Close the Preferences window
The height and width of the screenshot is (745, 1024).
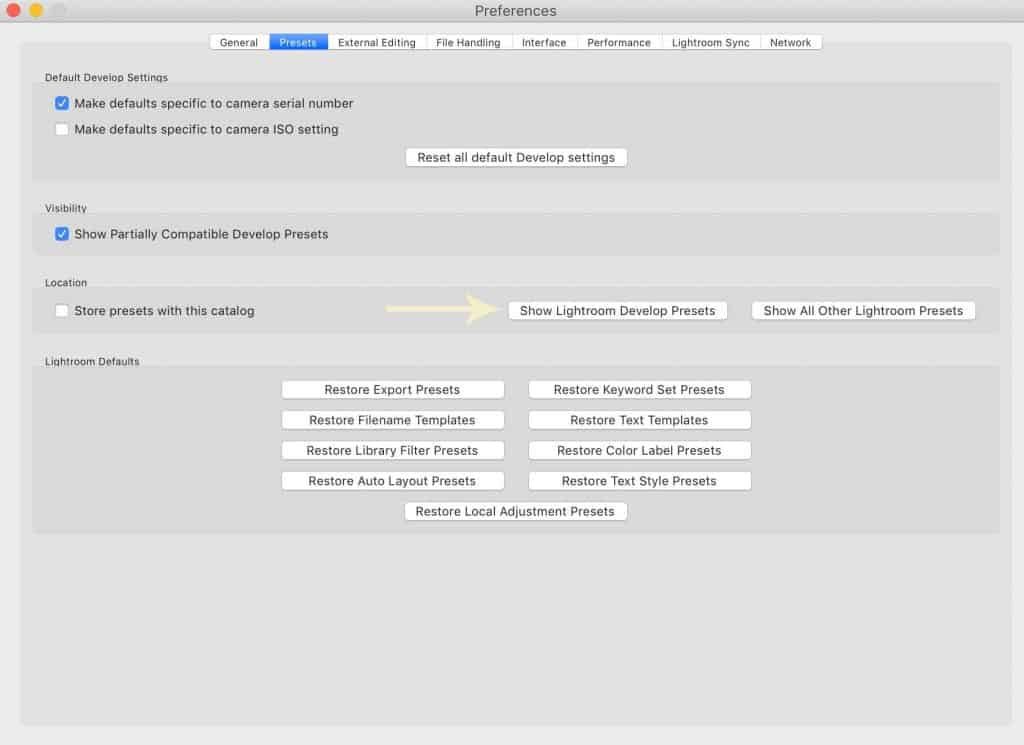[13, 10]
